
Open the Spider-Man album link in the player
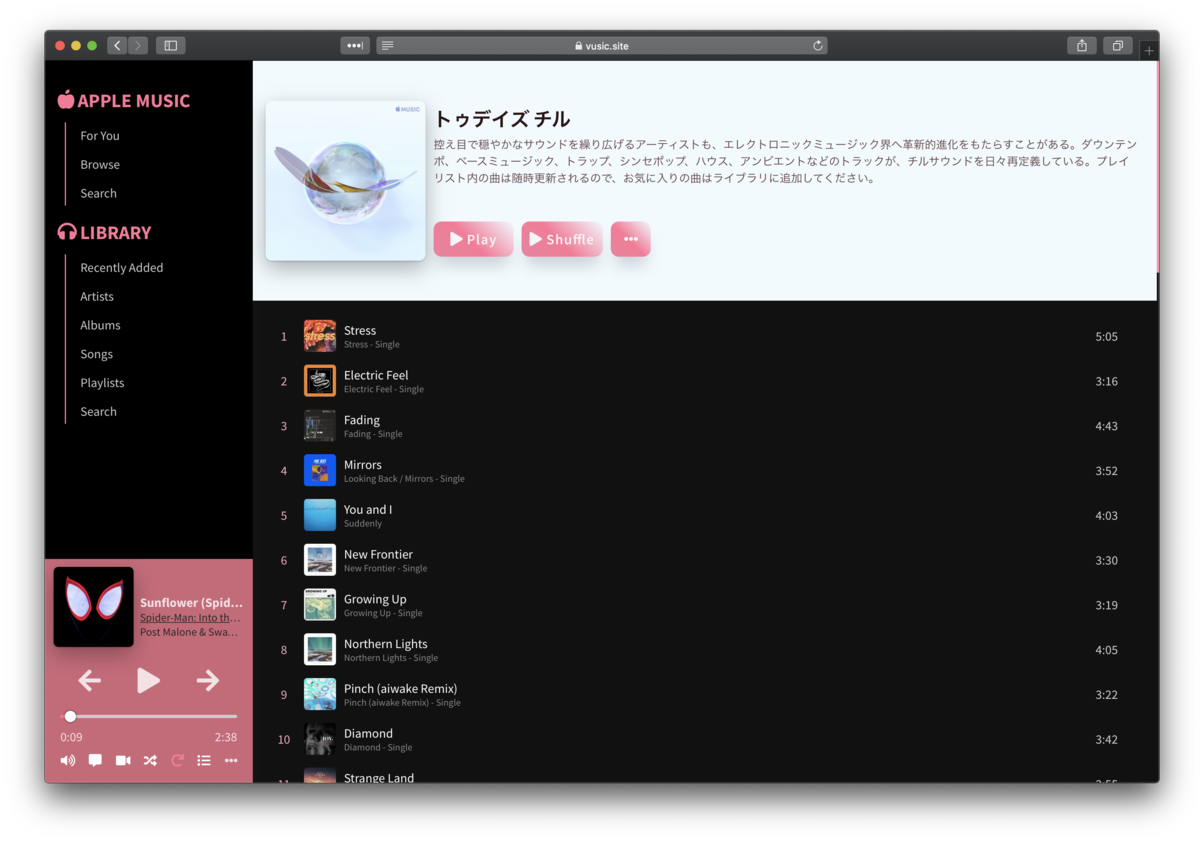tap(190, 618)
